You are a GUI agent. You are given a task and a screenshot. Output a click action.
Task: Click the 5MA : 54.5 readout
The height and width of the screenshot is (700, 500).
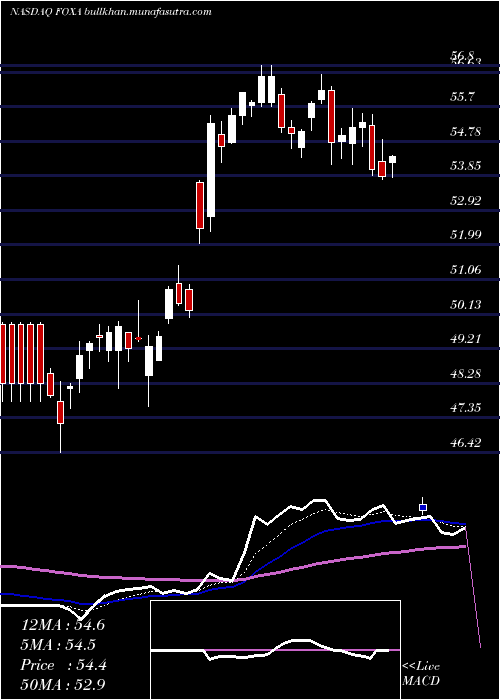(59, 645)
